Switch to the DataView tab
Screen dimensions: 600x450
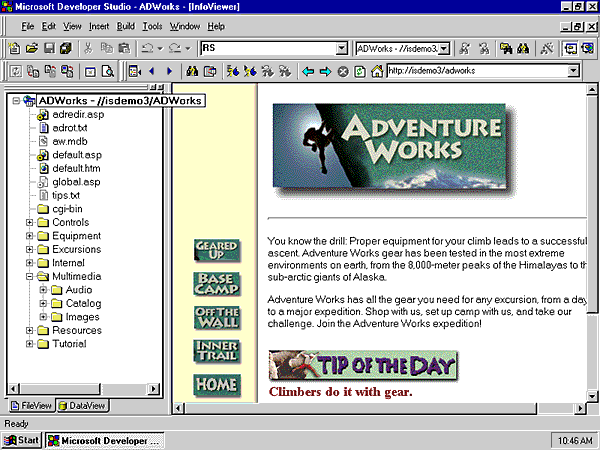pyautogui.click(x=83, y=406)
